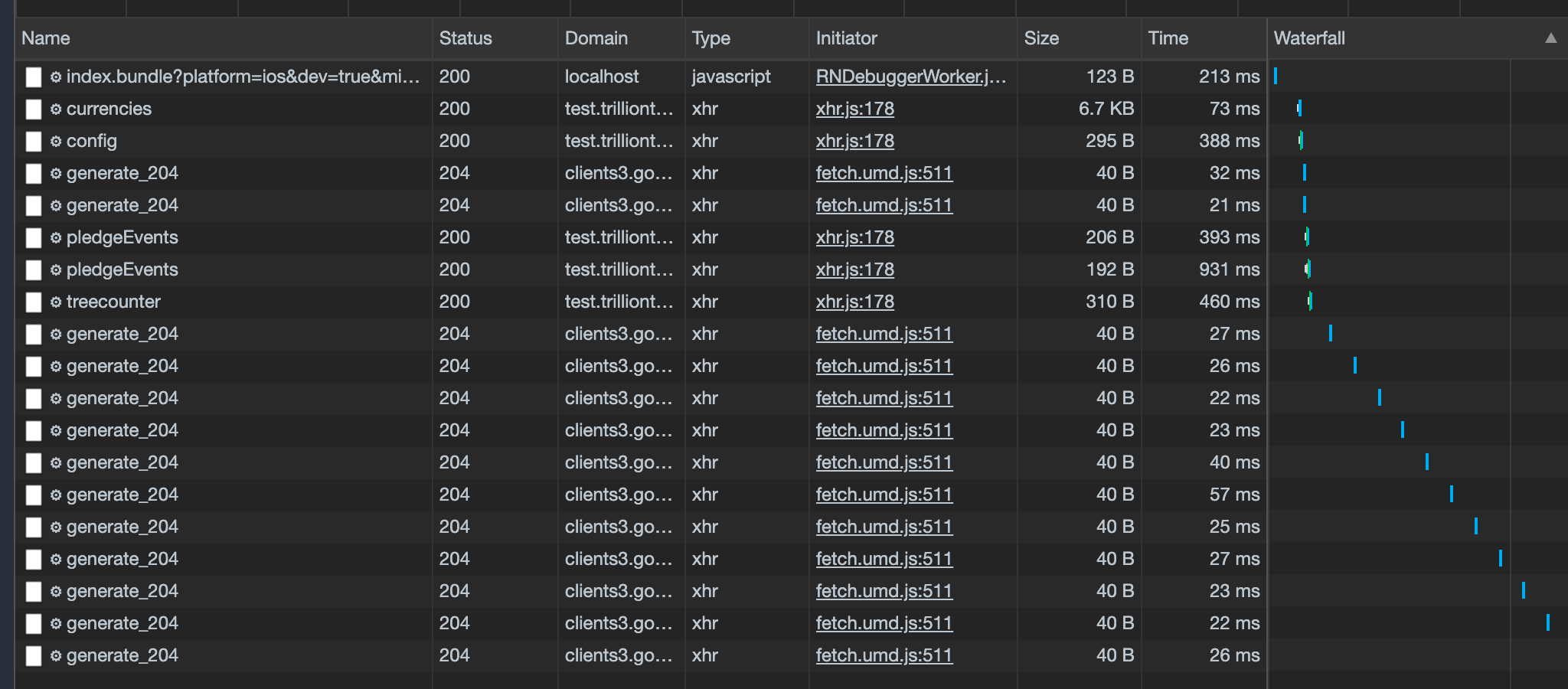Click the 931 ms time cell
Viewport: 1568px width, 689px height.
[1229, 269]
